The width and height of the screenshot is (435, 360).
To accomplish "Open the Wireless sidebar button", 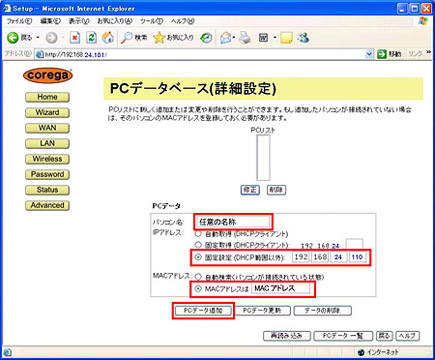I will click(47, 159).
